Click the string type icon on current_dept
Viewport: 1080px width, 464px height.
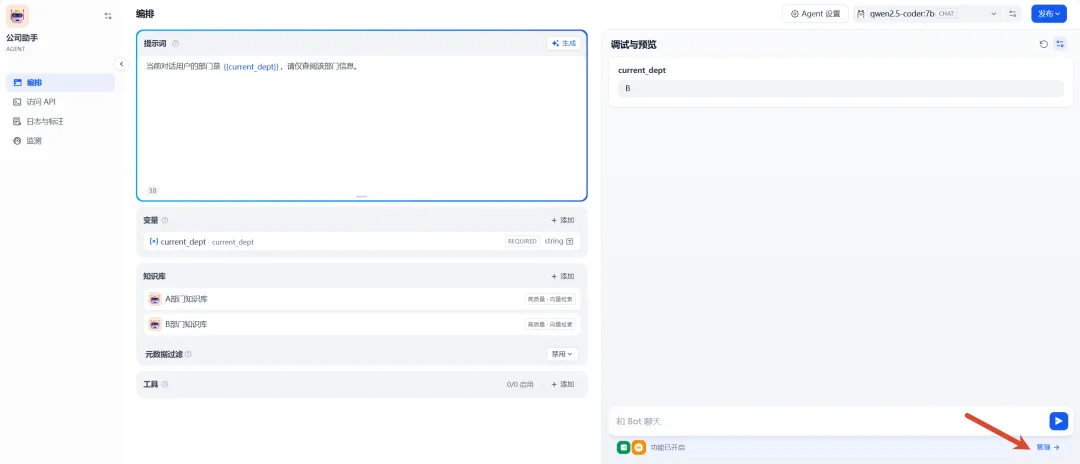(570, 242)
